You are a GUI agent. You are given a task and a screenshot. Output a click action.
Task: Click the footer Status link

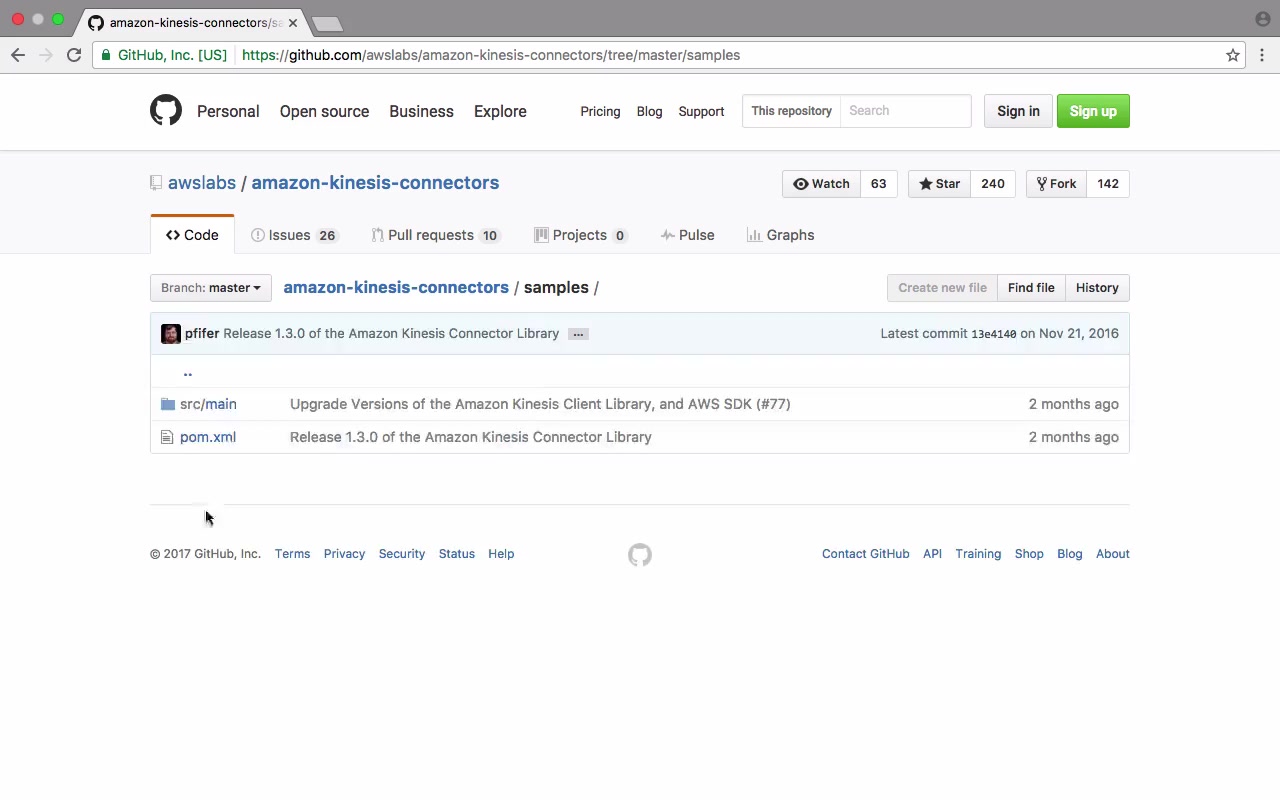pyautogui.click(x=457, y=554)
